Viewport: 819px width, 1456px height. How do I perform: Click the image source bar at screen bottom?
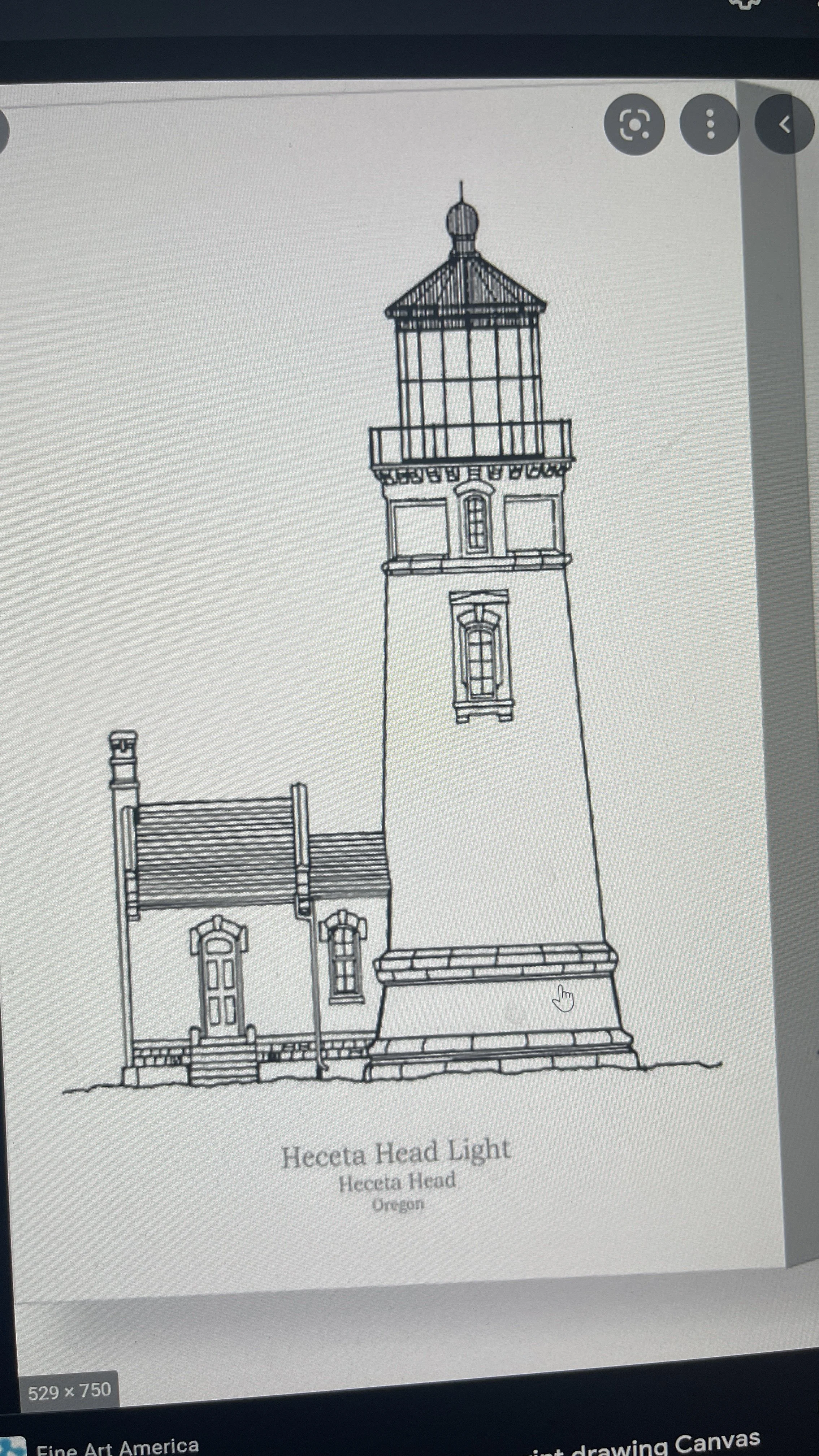pyautogui.click(x=409, y=1441)
